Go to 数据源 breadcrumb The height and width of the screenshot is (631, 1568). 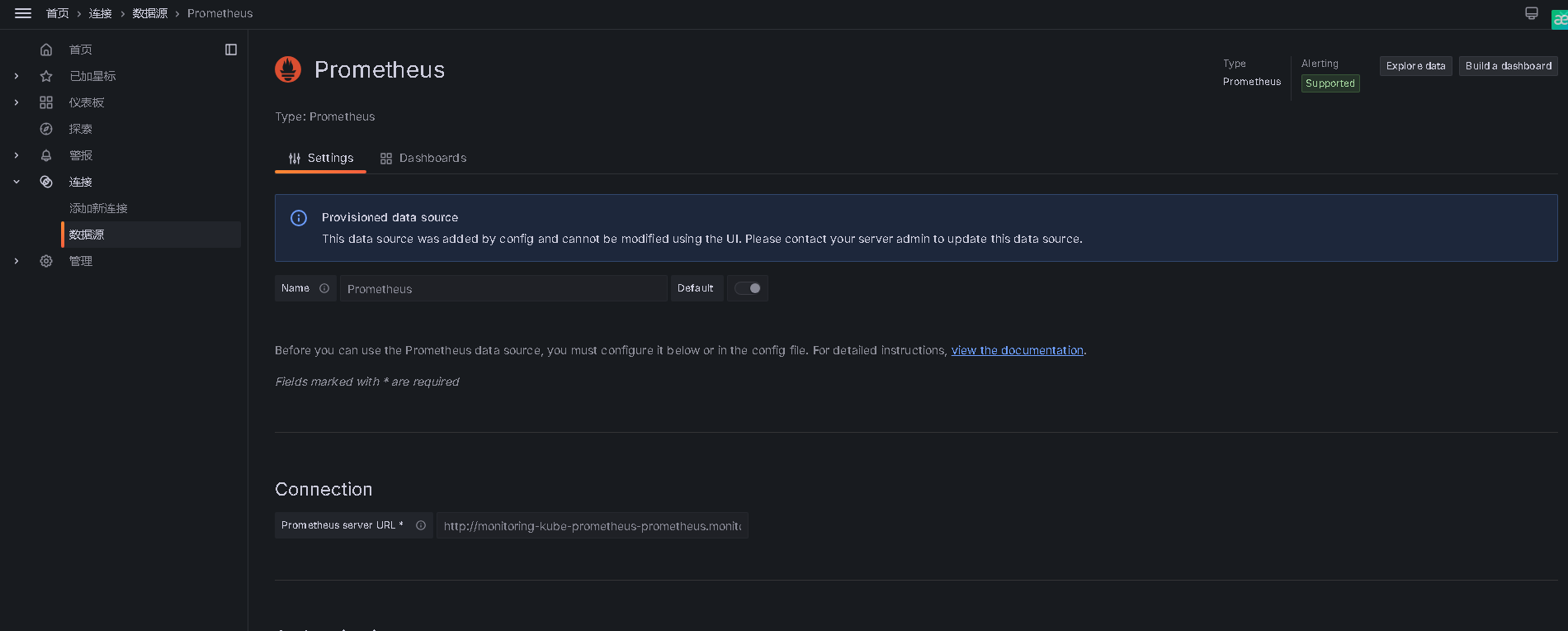click(x=150, y=13)
